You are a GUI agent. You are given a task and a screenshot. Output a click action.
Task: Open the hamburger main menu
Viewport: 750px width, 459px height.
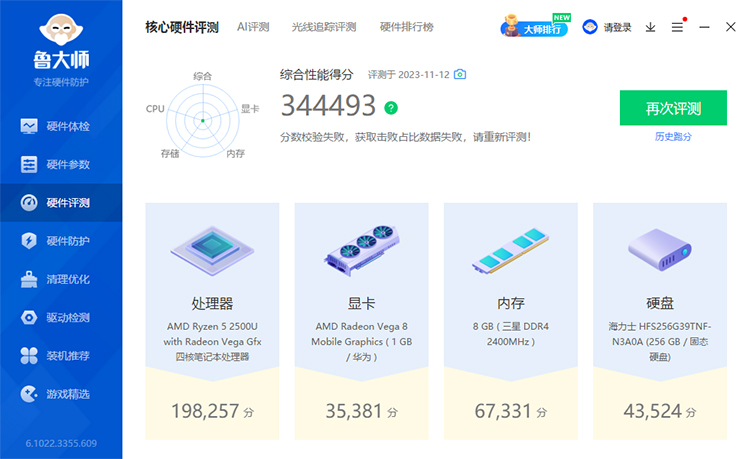point(677,27)
